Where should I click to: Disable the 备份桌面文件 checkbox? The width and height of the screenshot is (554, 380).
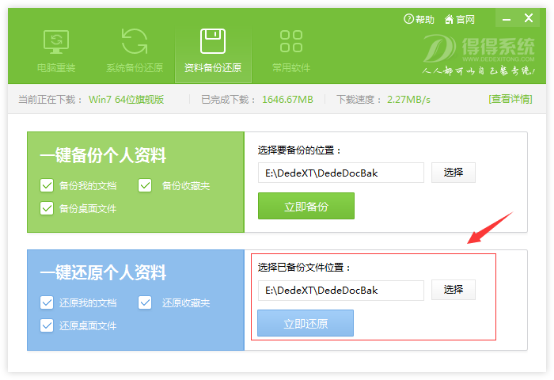coord(47,208)
